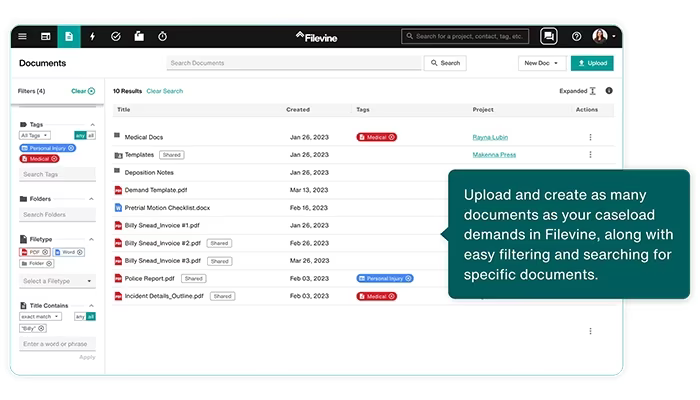Click the Clear Search link
The image size is (700, 400).
(165, 91)
